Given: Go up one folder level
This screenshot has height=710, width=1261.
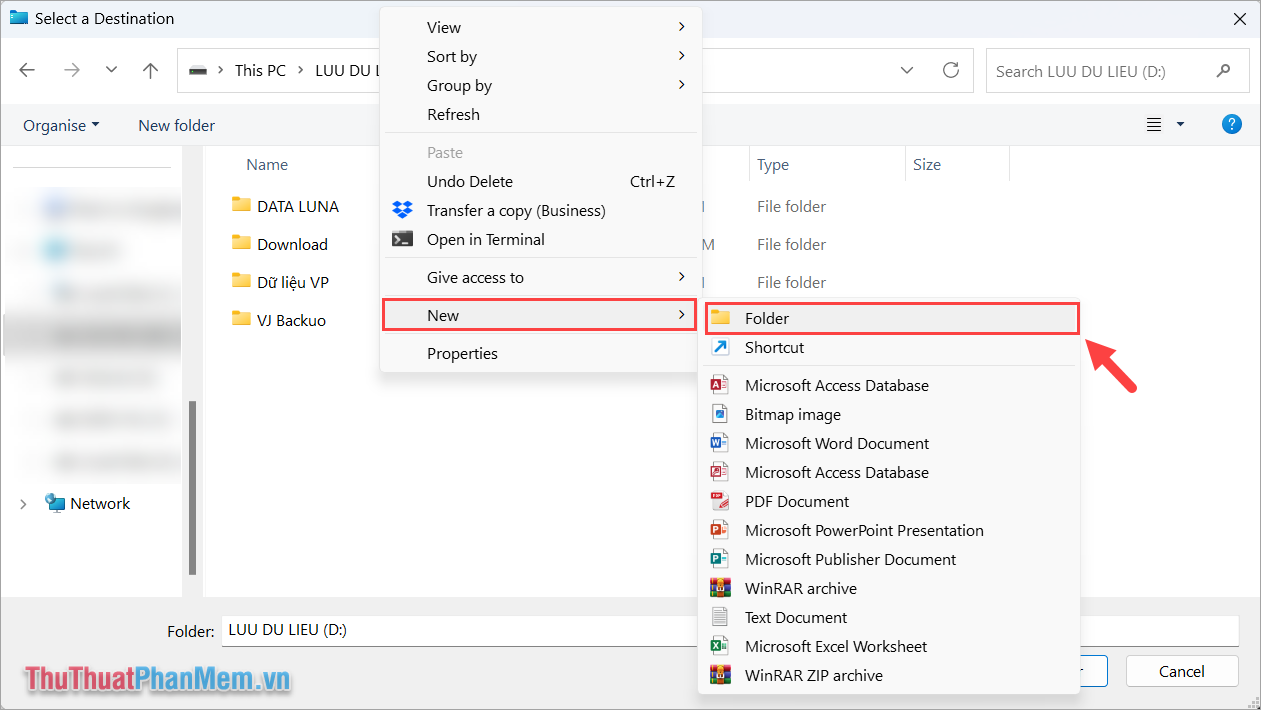Looking at the screenshot, I should (150, 70).
